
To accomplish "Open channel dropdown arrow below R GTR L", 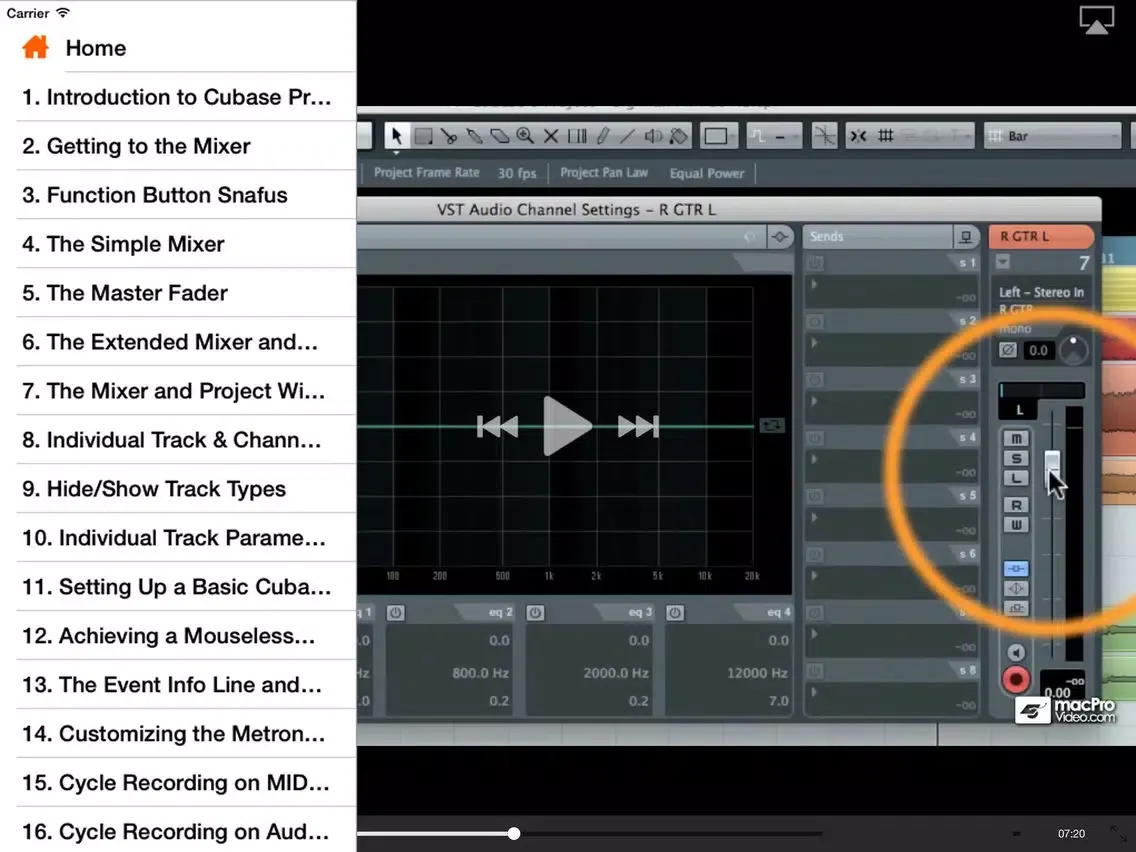I will click(x=1003, y=262).
